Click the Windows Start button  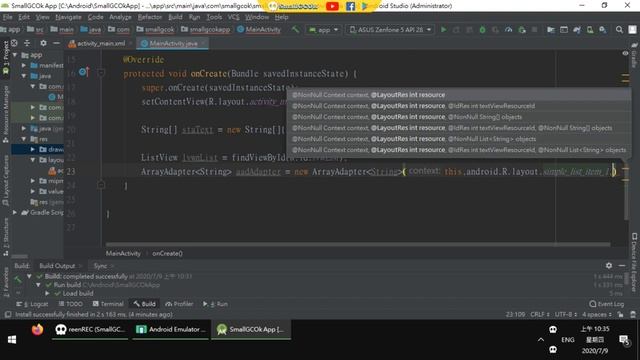click(12, 340)
